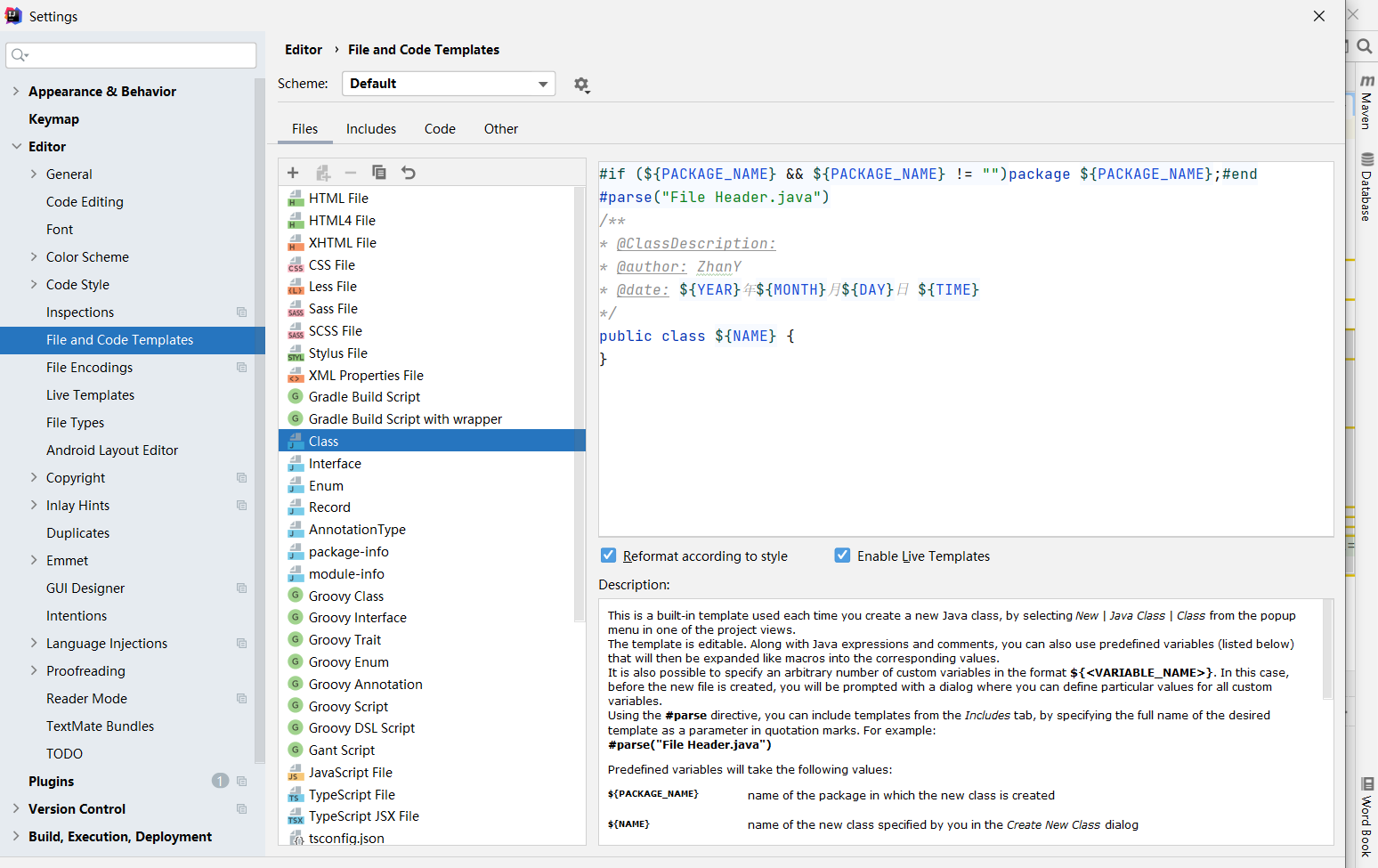Close the Settings dialog
This screenshot has height=868, width=1378.
coord(1319,16)
